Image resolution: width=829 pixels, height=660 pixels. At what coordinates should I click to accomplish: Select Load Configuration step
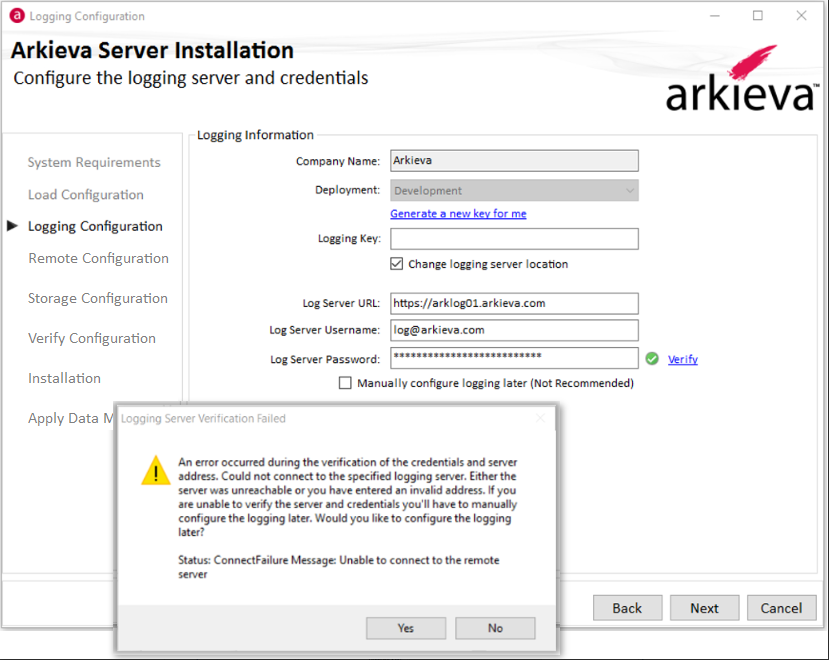(86, 195)
